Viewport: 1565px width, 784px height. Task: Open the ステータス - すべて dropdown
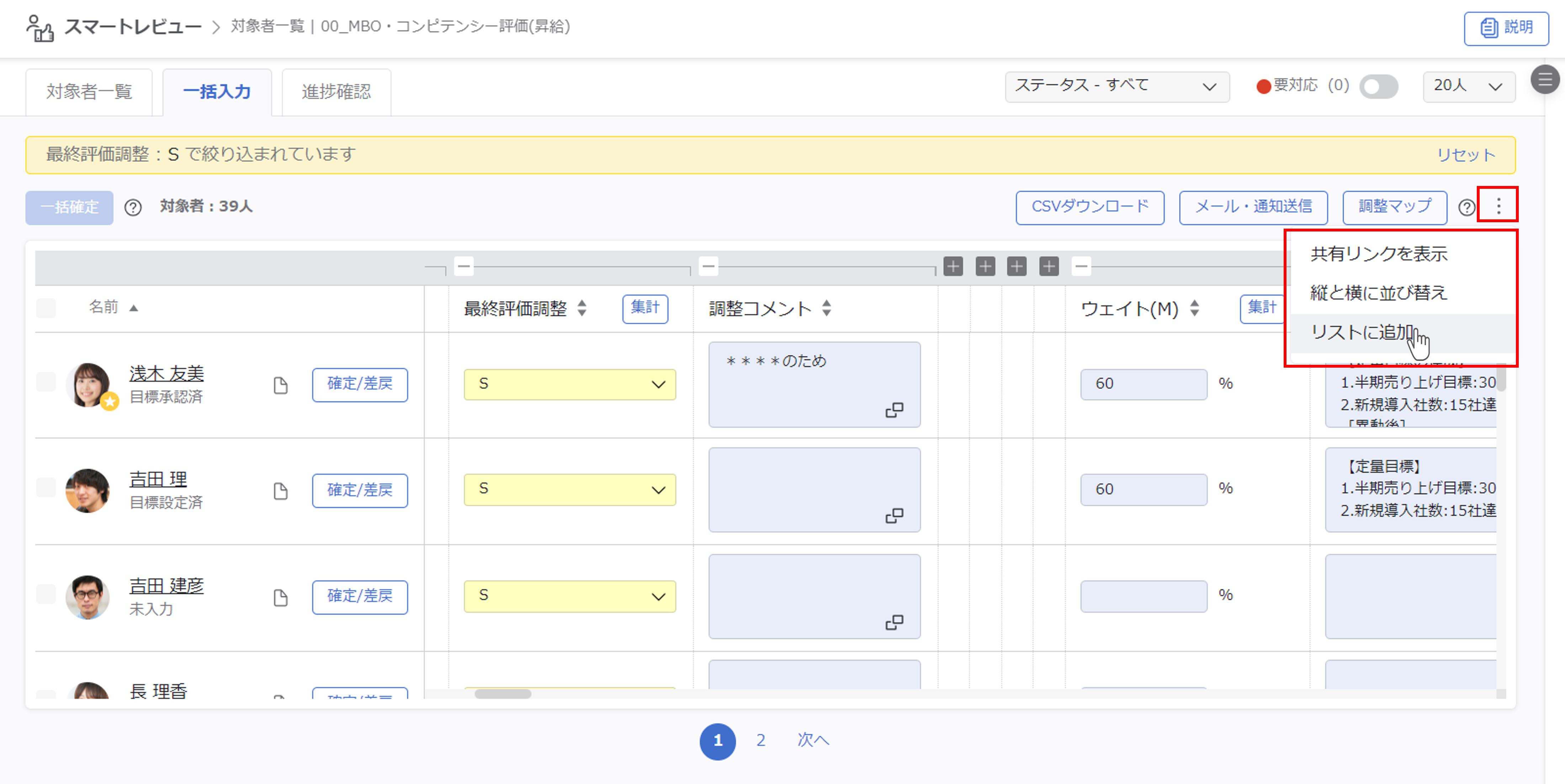click(x=1116, y=86)
